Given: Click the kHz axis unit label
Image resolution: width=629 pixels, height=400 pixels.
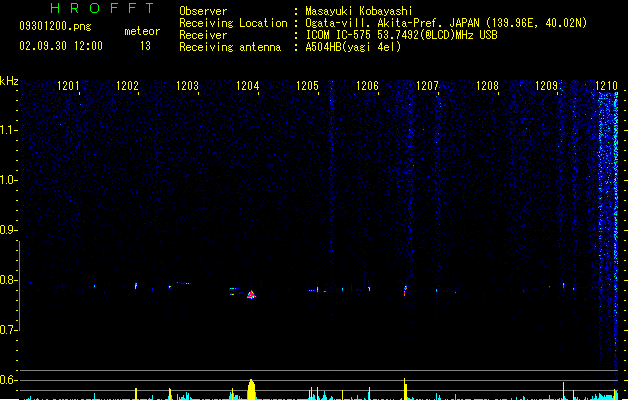Looking at the screenshot, I should tap(9, 81).
